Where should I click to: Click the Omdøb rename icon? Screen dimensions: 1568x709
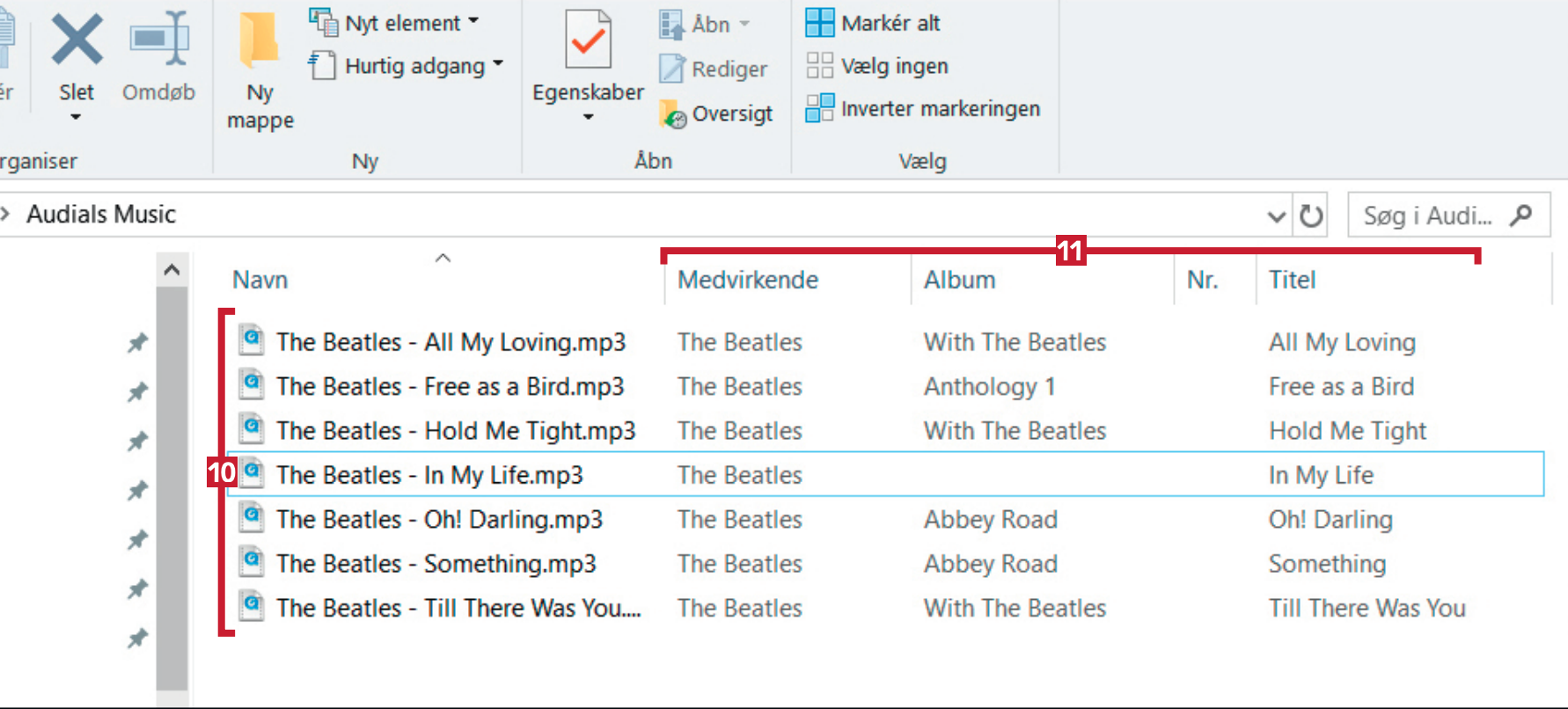pos(159,40)
